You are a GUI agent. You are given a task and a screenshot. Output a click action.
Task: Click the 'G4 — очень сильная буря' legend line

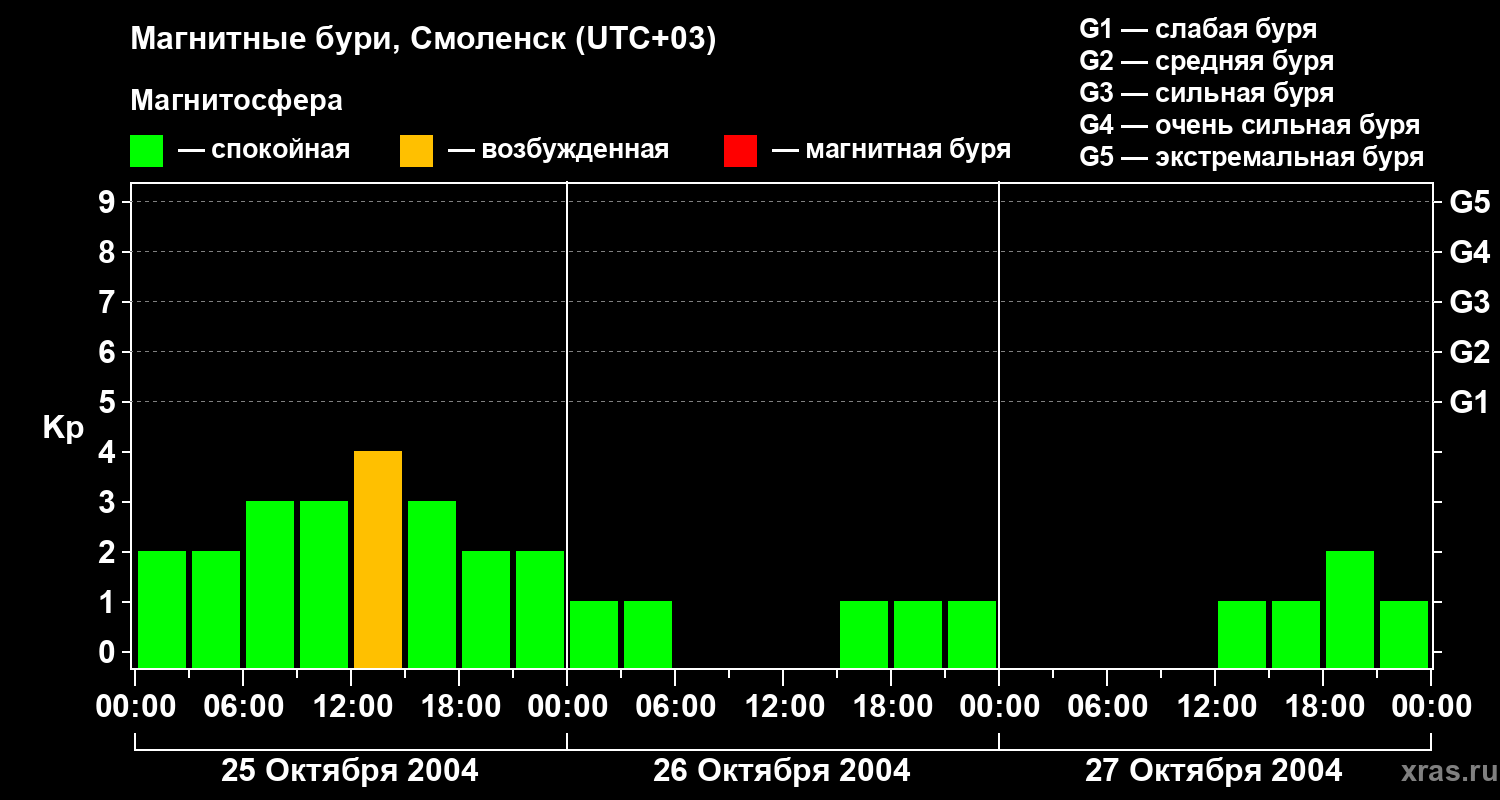pyautogui.click(x=1250, y=125)
